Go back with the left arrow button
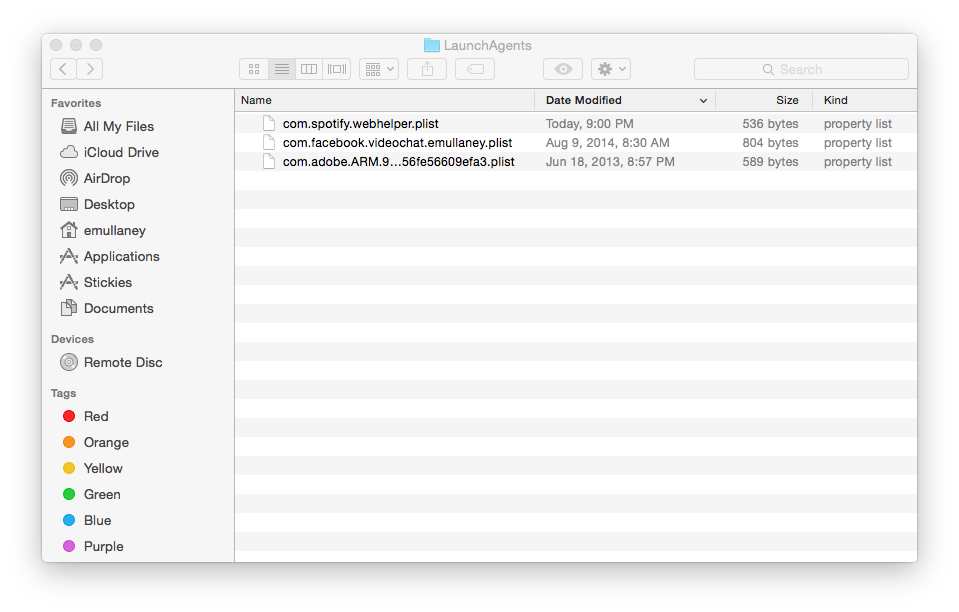 (x=63, y=69)
